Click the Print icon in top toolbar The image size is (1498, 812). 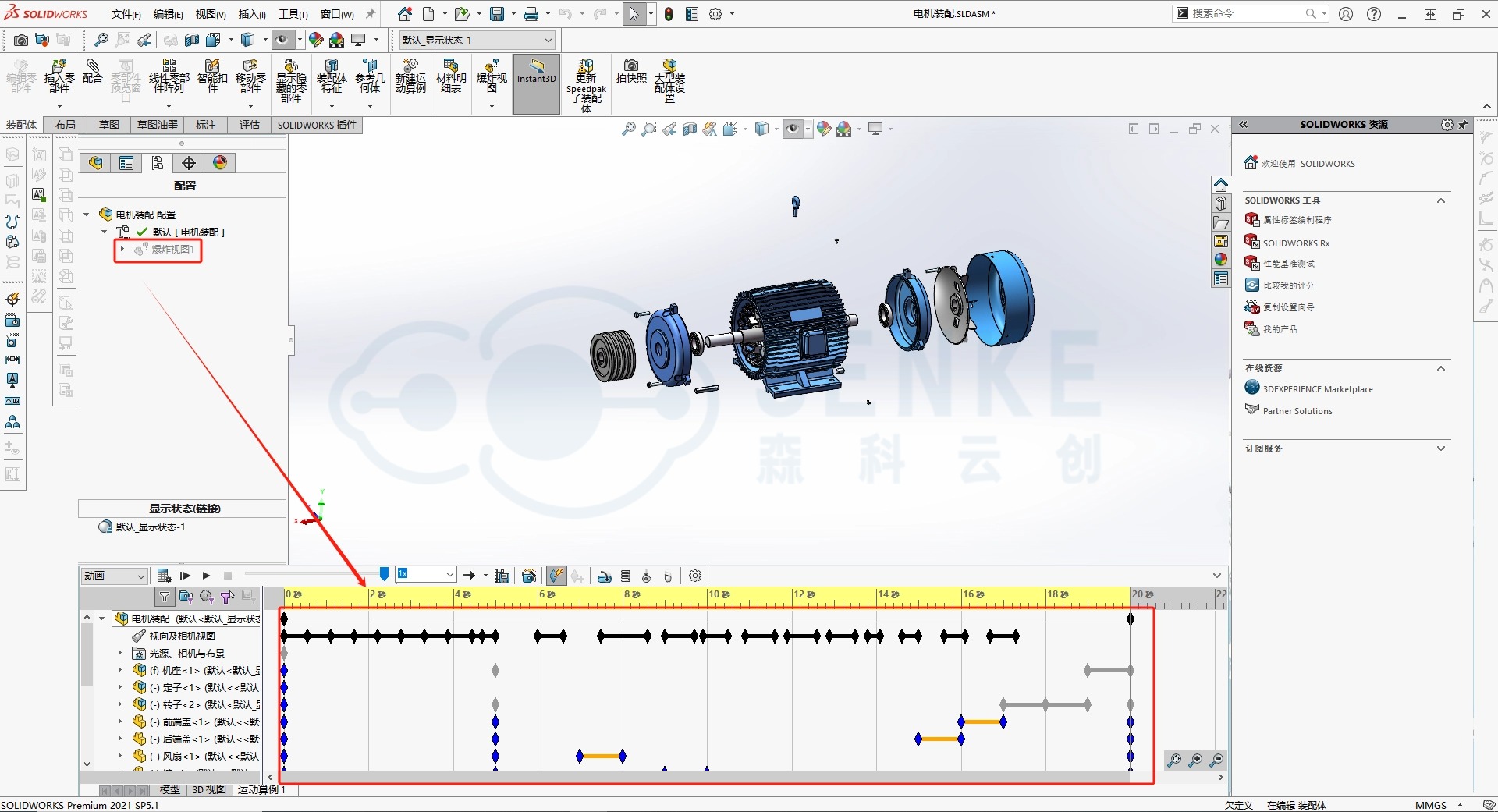(x=531, y=14)
